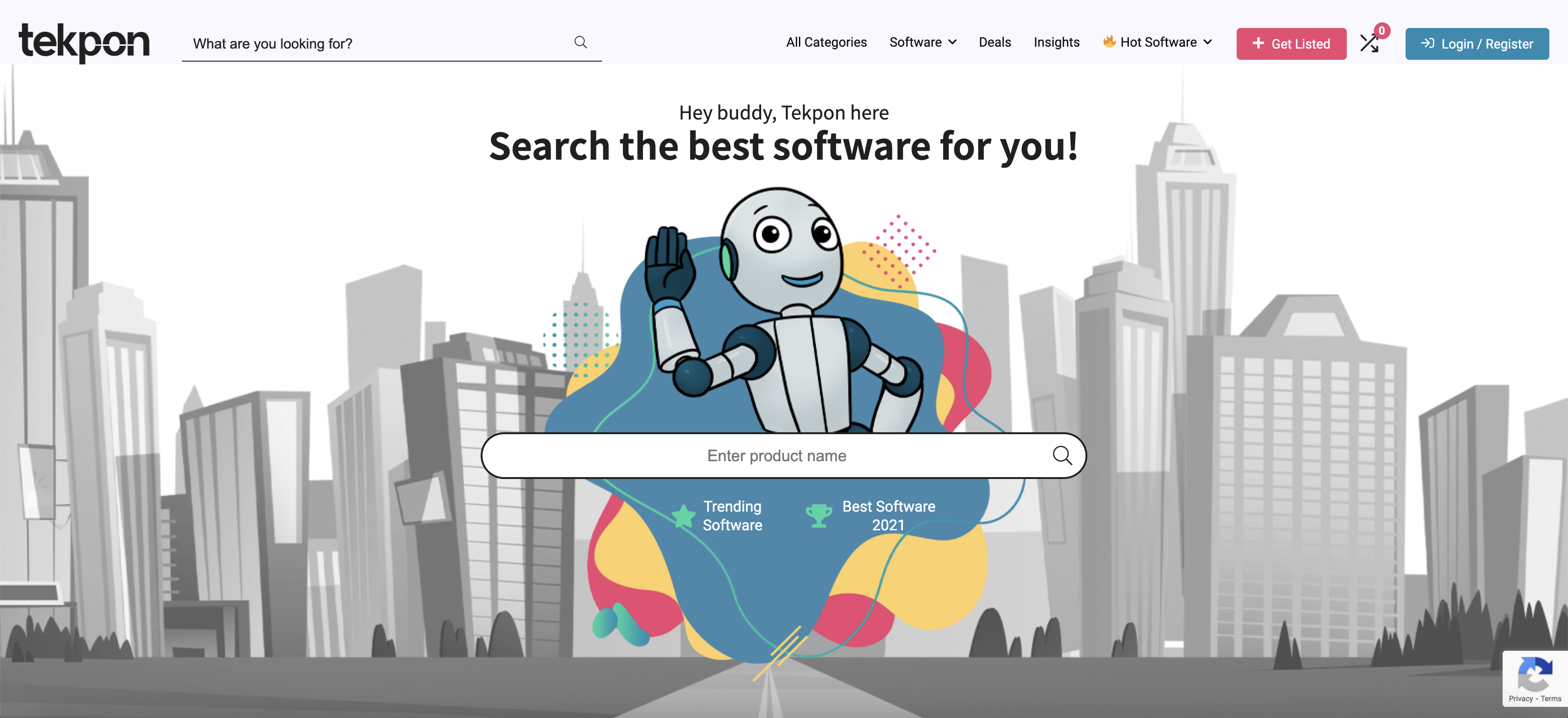Click the flame icon beside Hot Software

point(1109,42)
